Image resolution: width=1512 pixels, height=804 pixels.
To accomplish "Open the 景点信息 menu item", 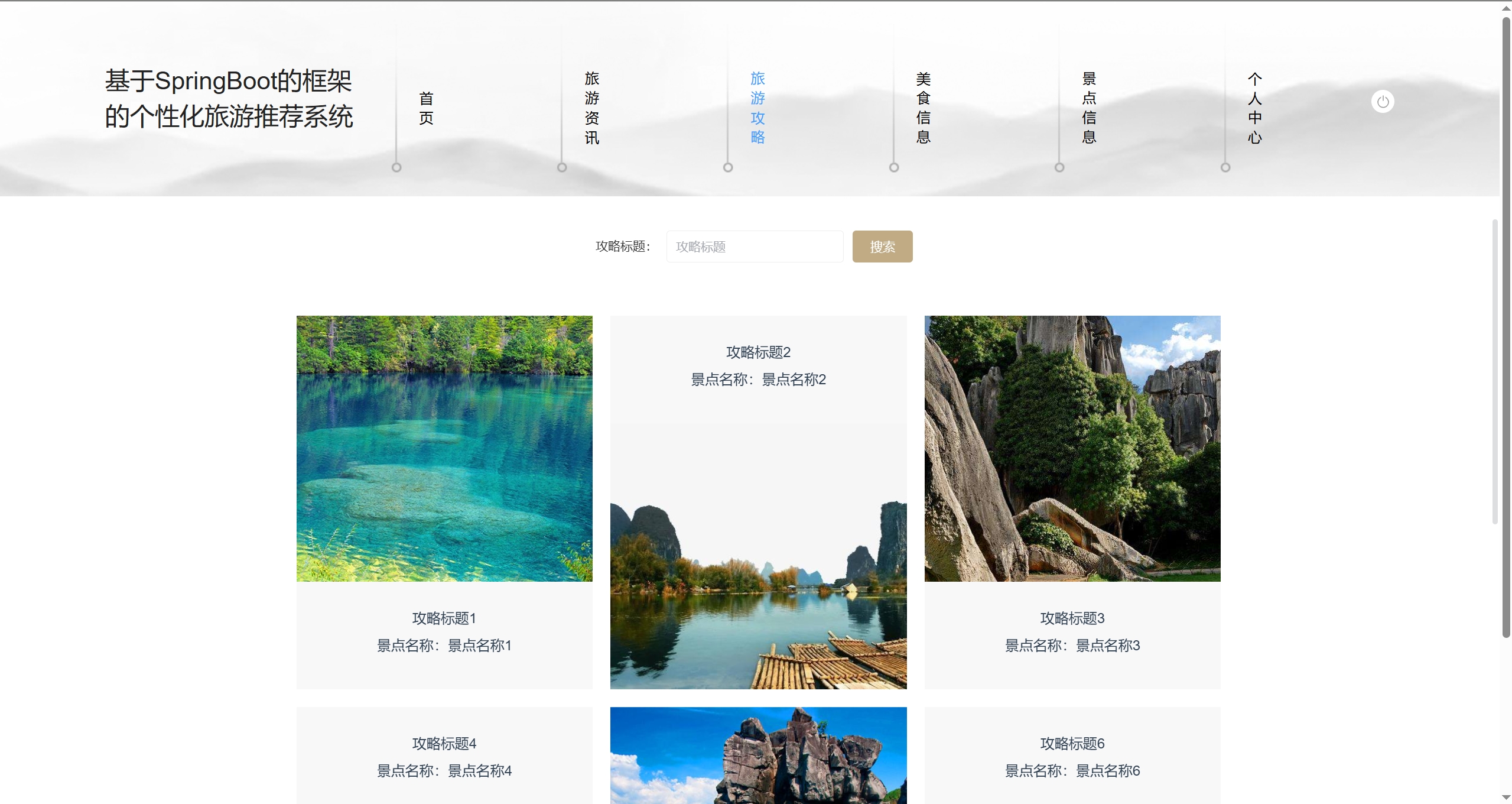I will click(1089, 108).
